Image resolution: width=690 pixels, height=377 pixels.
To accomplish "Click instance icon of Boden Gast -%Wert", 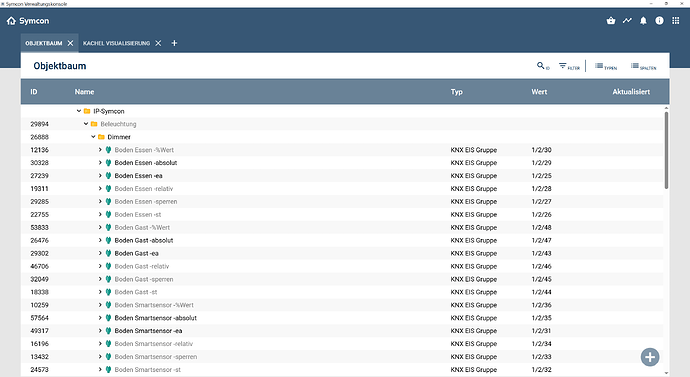I will (108, 227).
